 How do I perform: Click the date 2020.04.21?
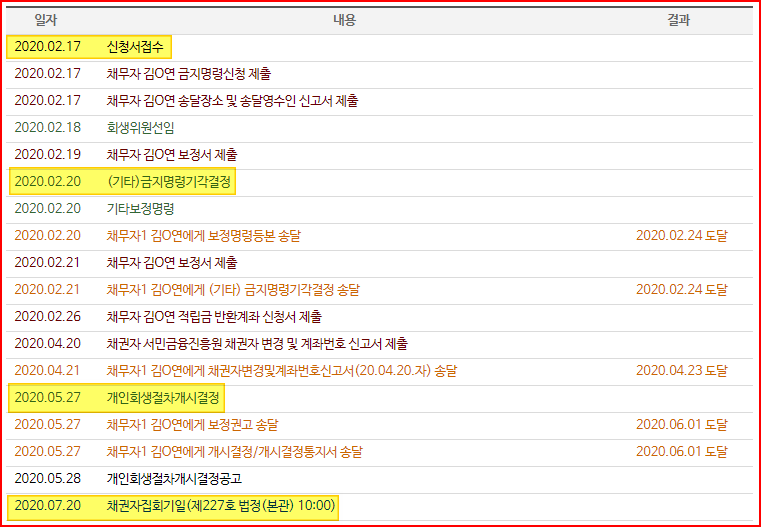(48, 371)
